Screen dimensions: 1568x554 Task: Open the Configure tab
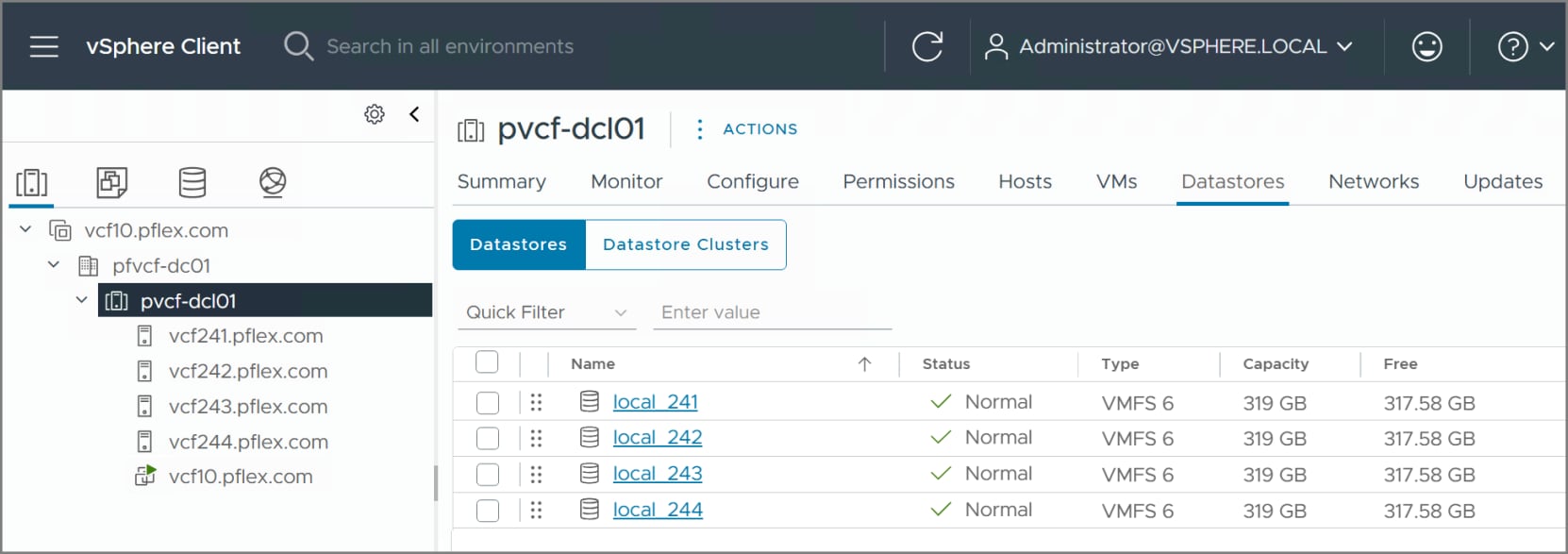click(753, 181)
